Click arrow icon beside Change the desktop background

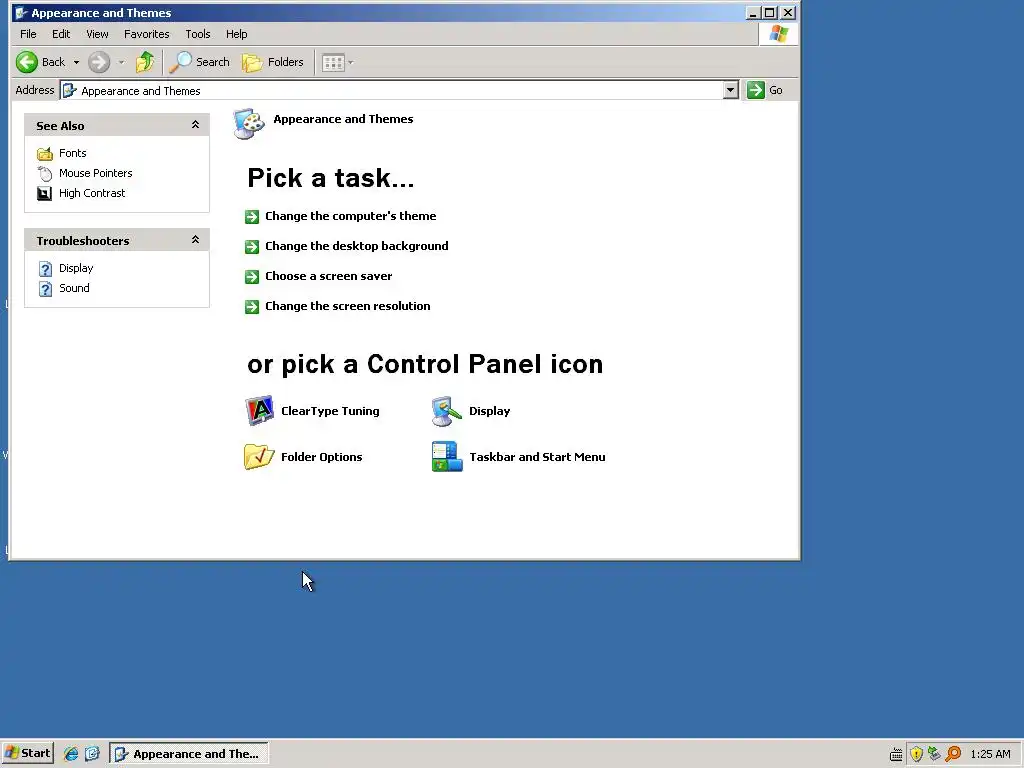tap(252, 247)
